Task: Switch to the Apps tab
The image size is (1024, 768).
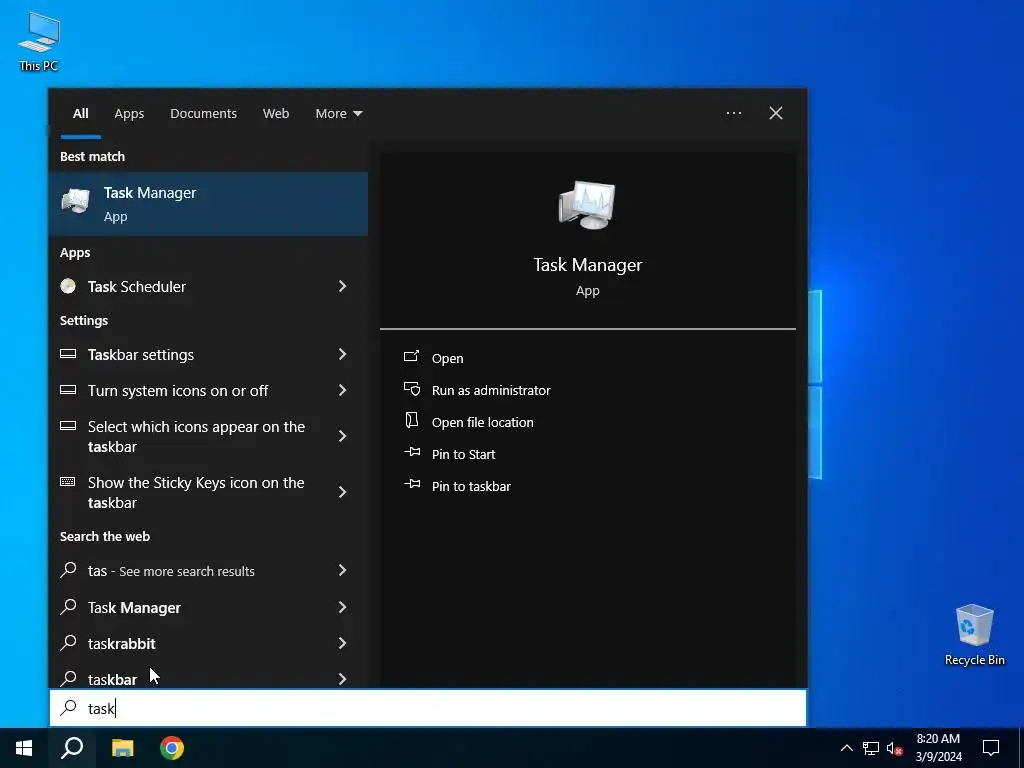Action: click(x=129, y=114)
